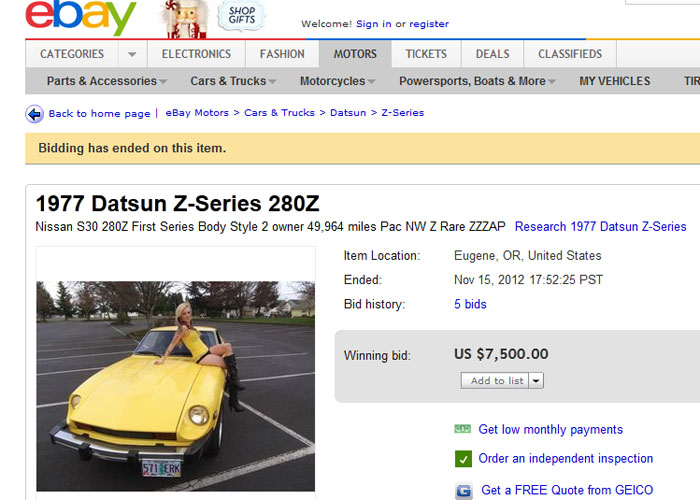The height and width of the screenshot is (500, 700).
Task: Go Back to home page link
Action: click(100, 114)
